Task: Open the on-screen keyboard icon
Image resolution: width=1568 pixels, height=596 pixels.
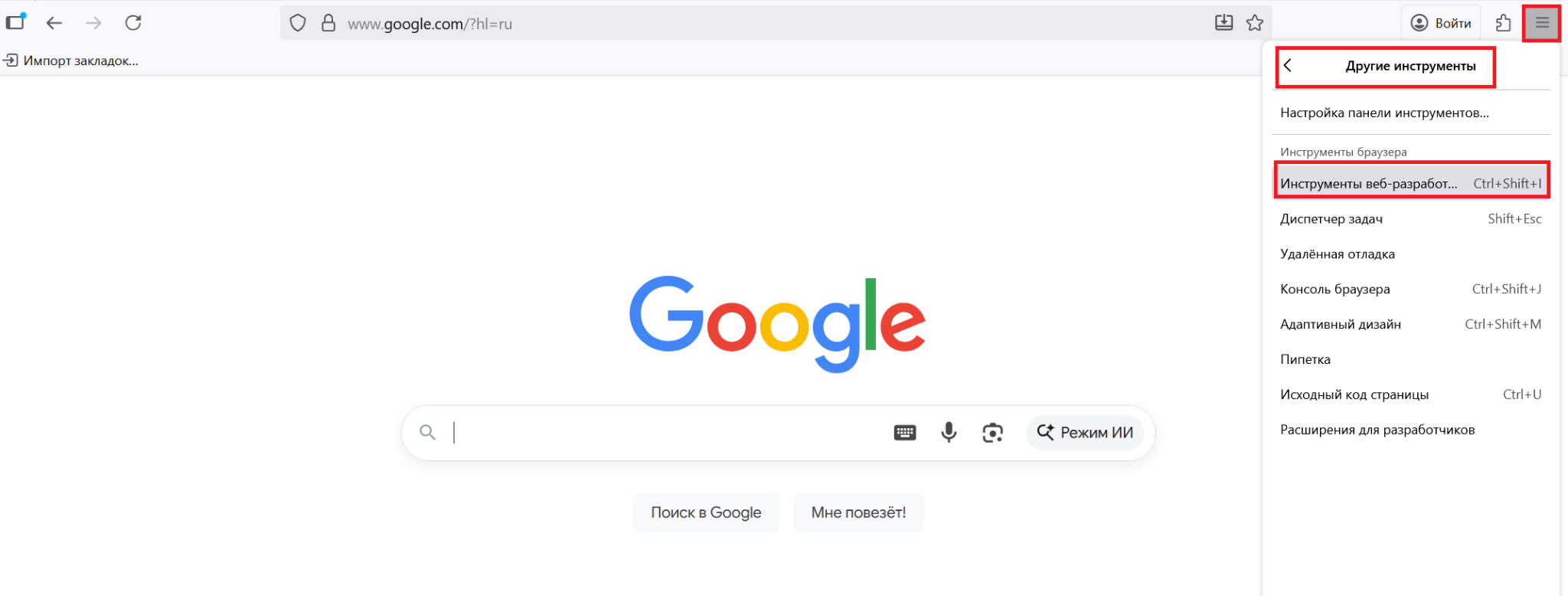Action: 904,433
